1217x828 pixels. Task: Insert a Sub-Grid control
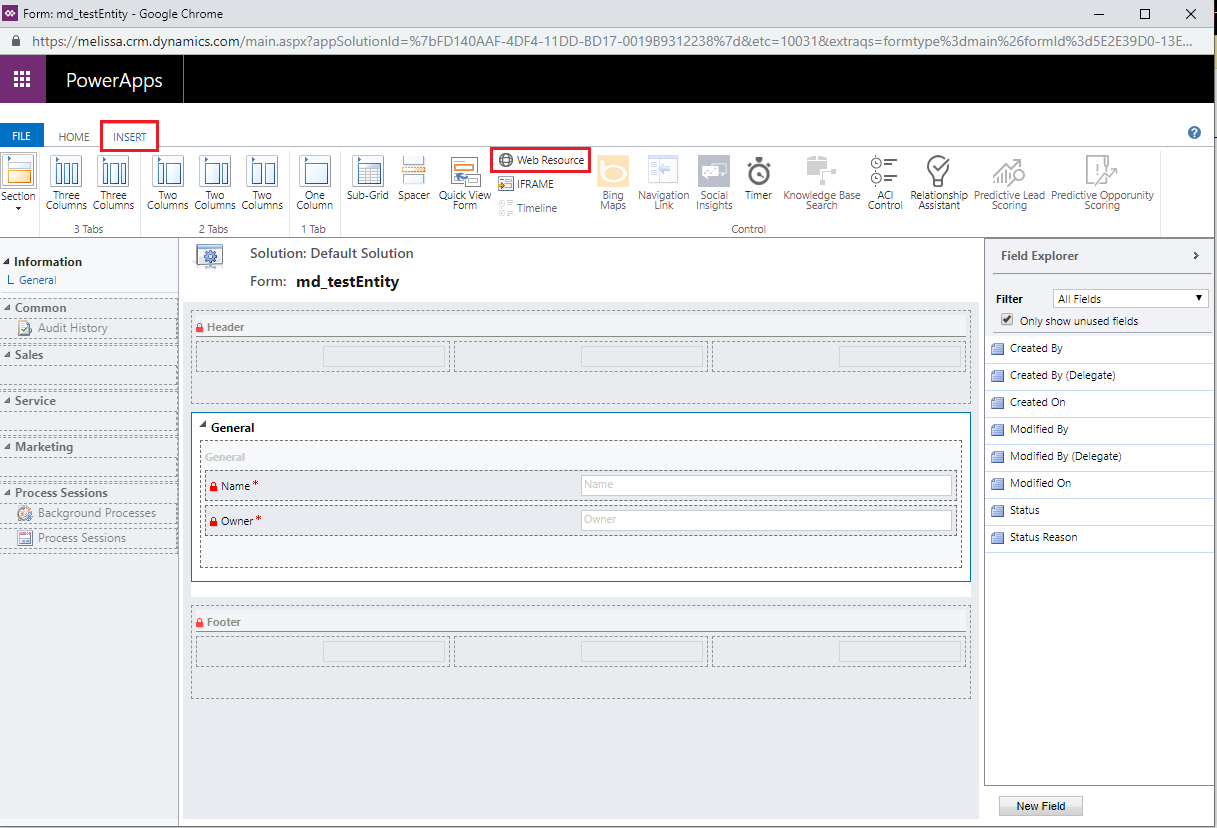coord(368,179)
